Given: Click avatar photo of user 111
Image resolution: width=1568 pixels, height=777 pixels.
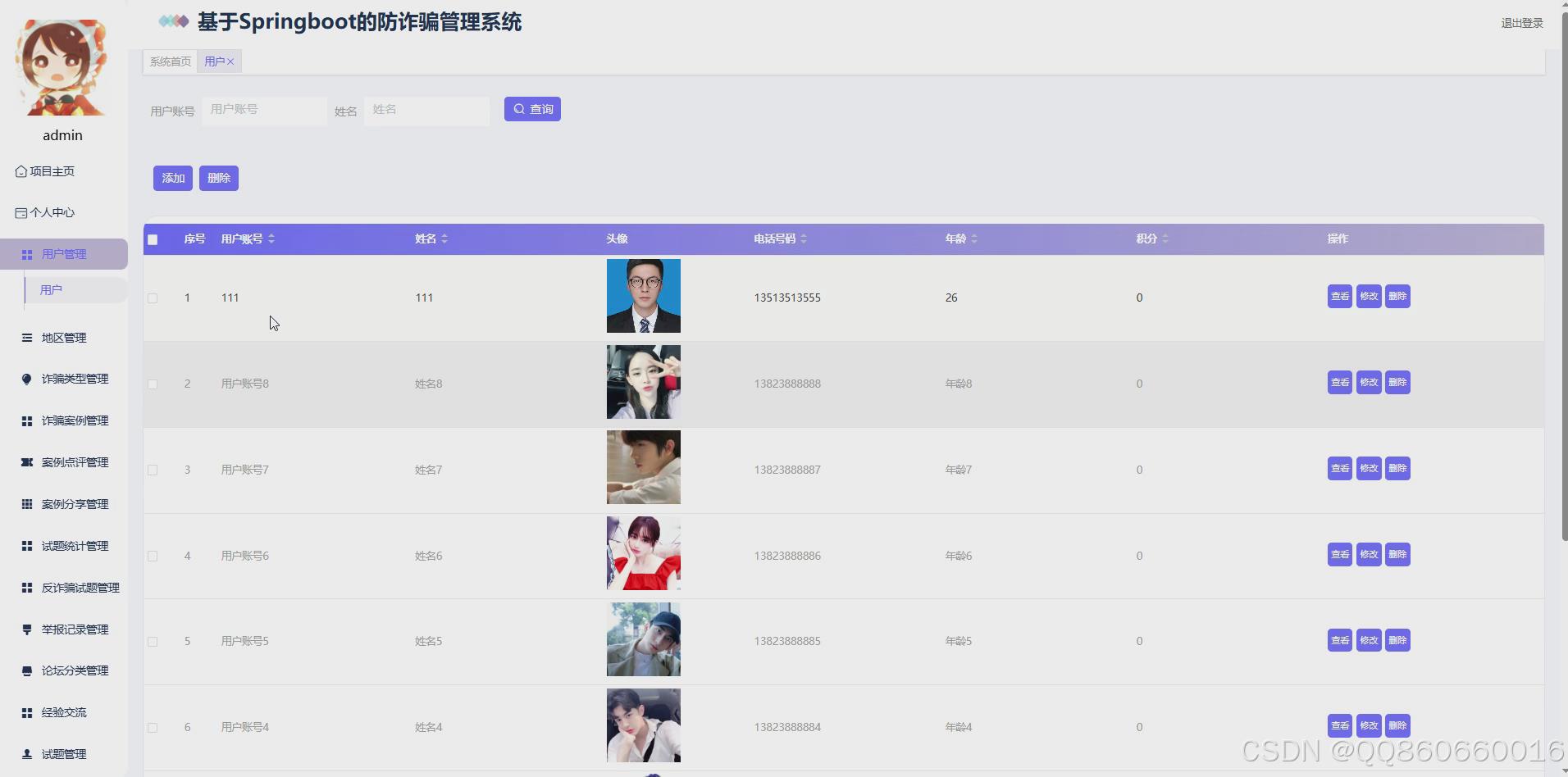Looking at the screenshot, I should pos(644,296).
